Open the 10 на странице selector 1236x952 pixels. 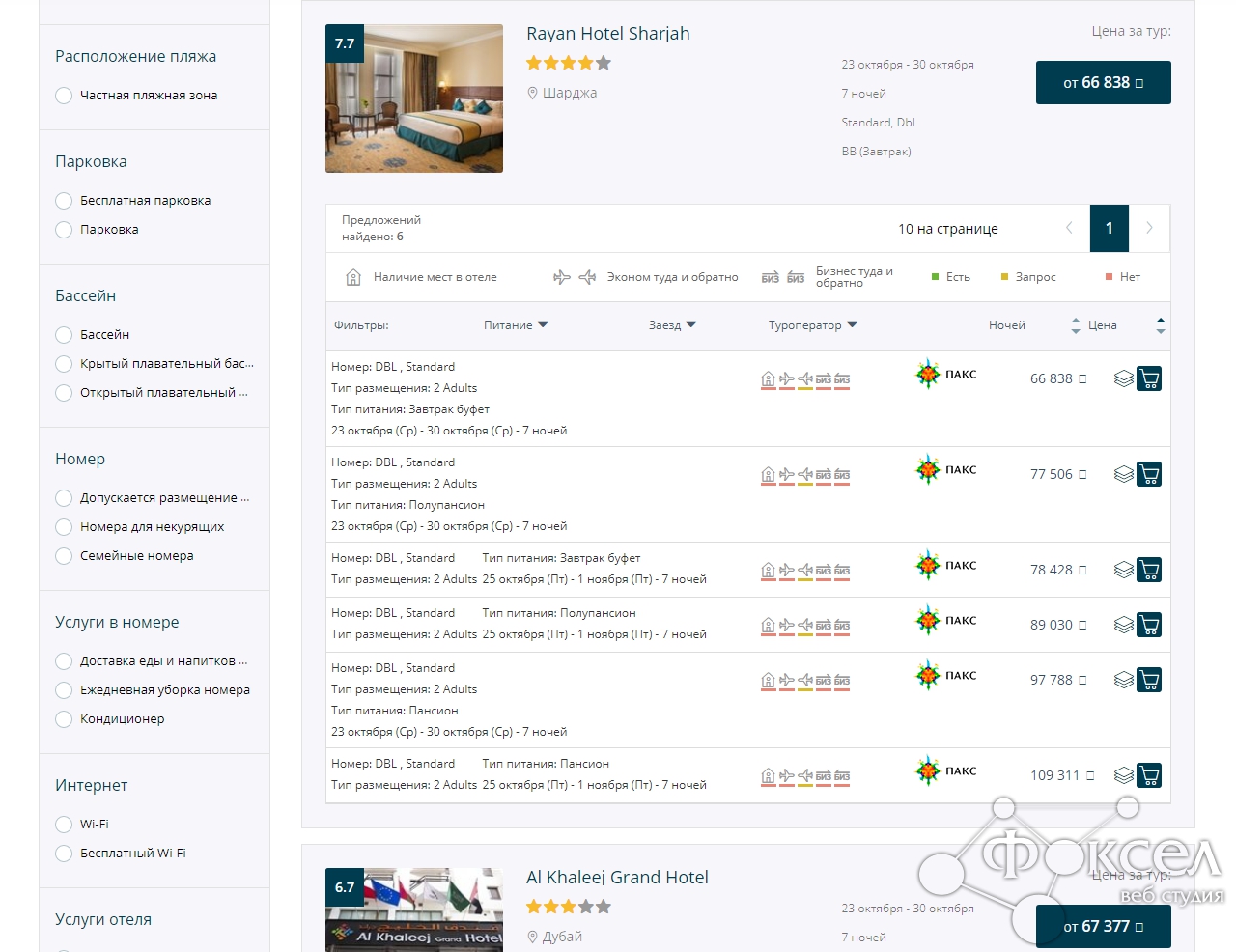(948, 229)
